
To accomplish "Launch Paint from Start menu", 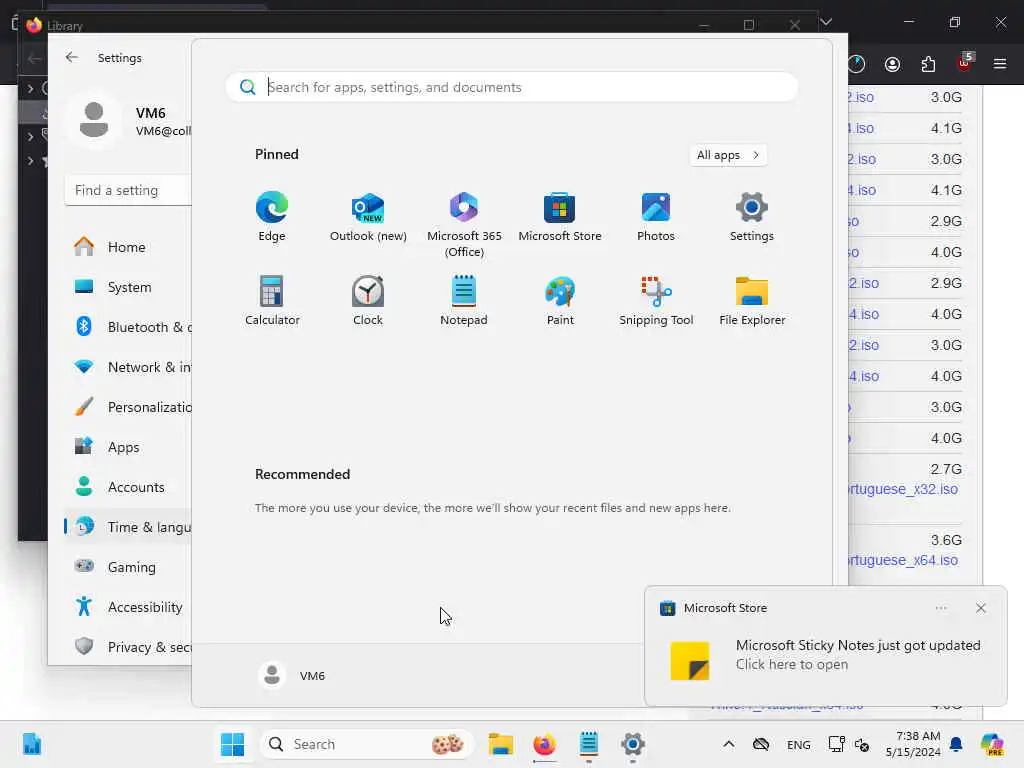I will (x=560, y=300).
